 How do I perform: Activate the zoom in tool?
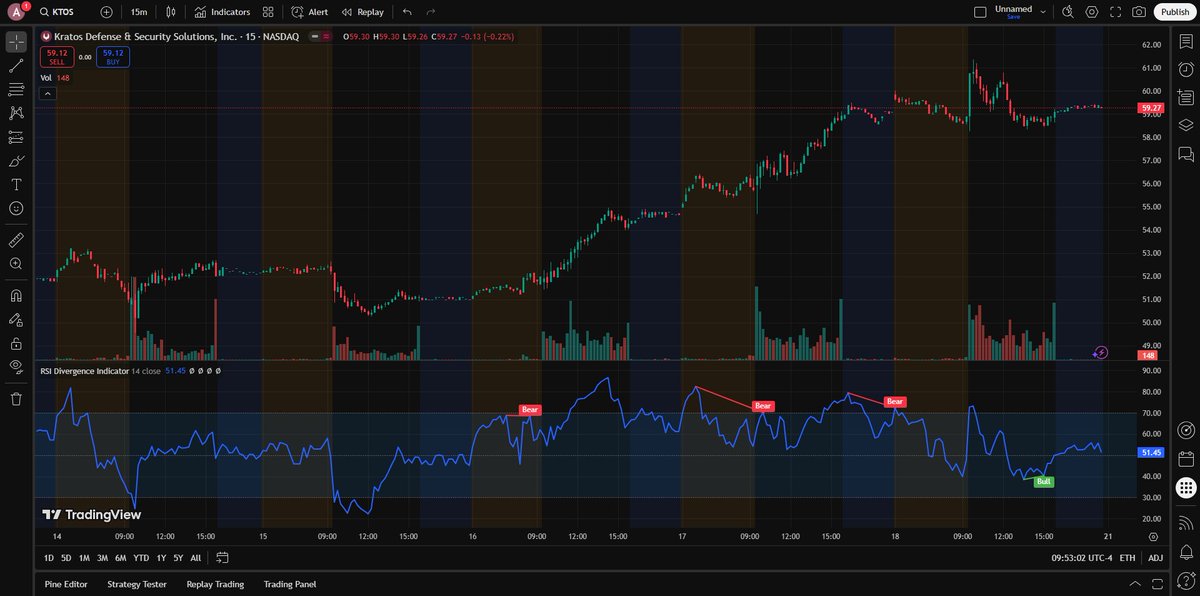click(x=16, y=264)
